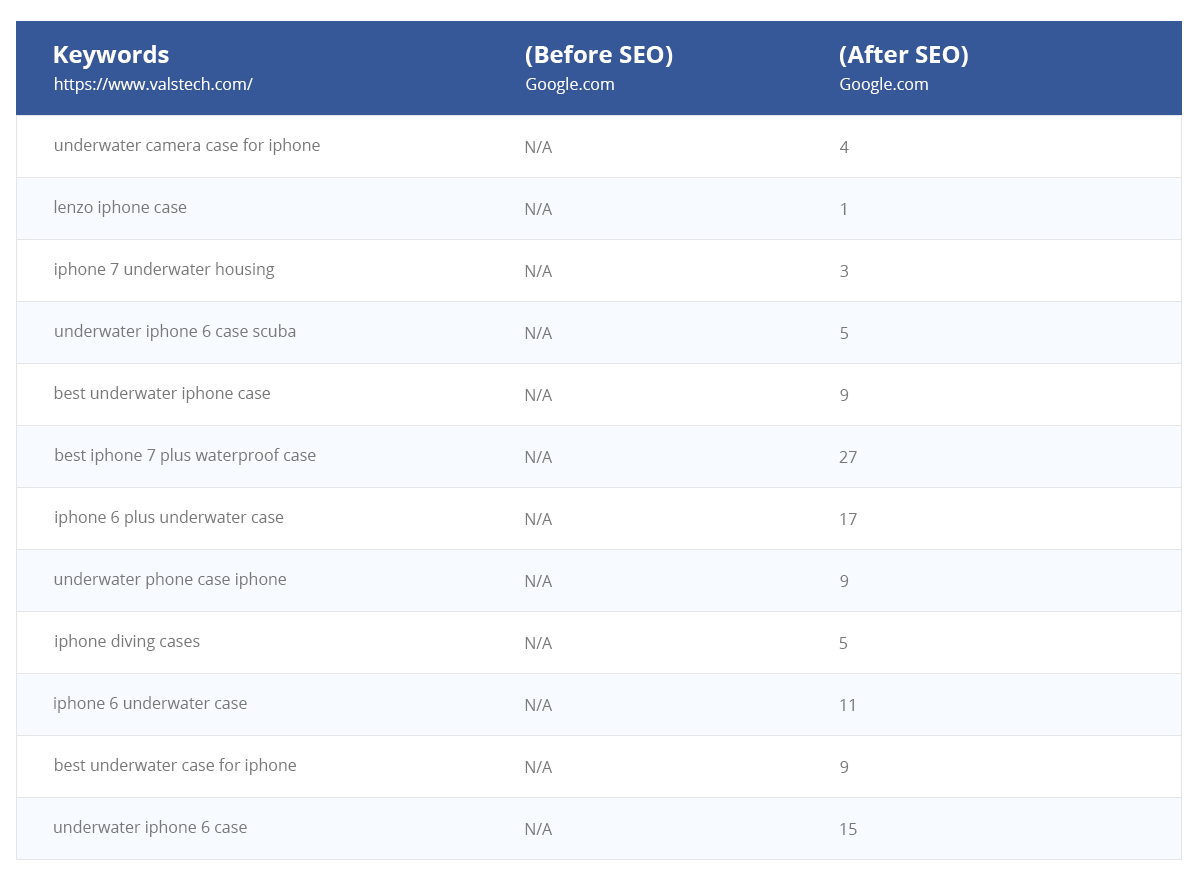This screenshot has width=1199, height=888.
Task: Click the https://www.valstech.com/ URL in header
Action: [x=153, y=84]
